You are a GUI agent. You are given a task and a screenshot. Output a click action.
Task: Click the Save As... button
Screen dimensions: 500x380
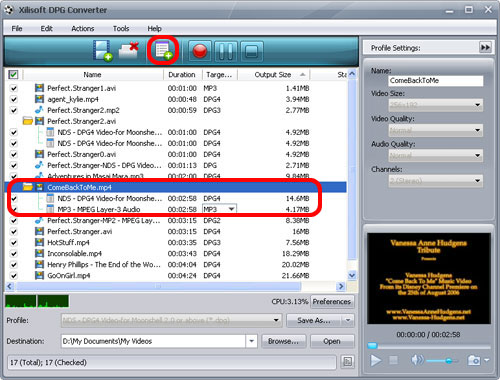point(314,320)
